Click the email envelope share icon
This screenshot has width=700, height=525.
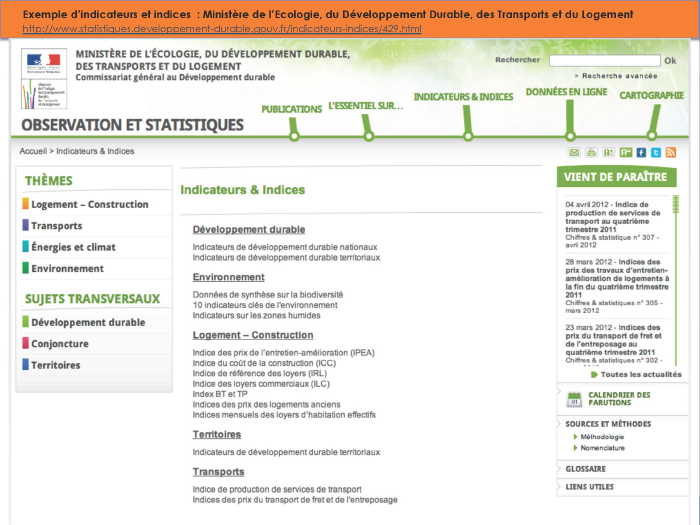click(574, 153)
